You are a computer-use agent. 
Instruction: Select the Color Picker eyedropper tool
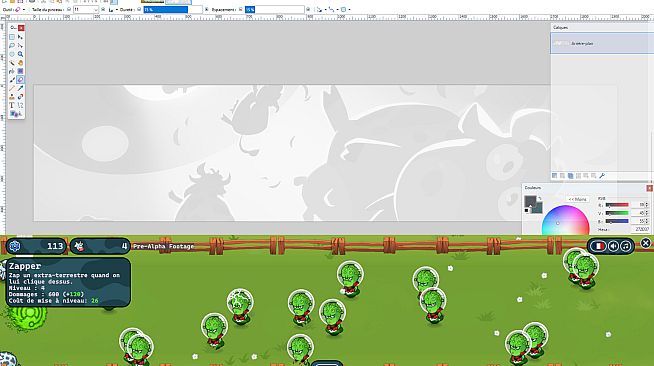click(20, 88)
